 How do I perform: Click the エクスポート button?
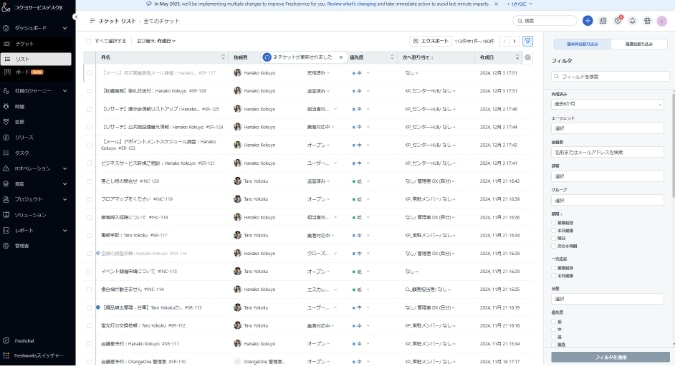[x=430, y=41]
